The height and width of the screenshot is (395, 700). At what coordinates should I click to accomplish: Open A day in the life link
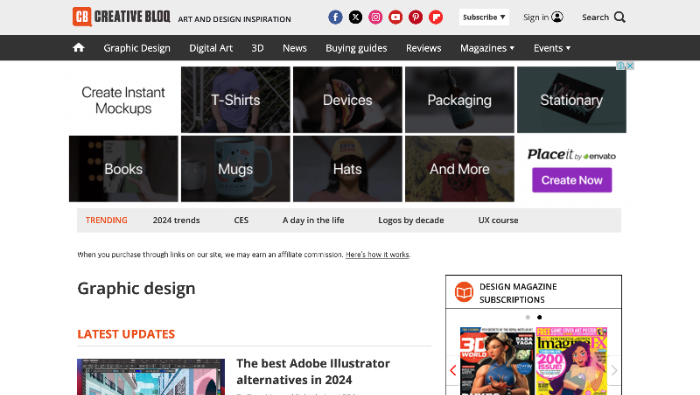(313, 220)
